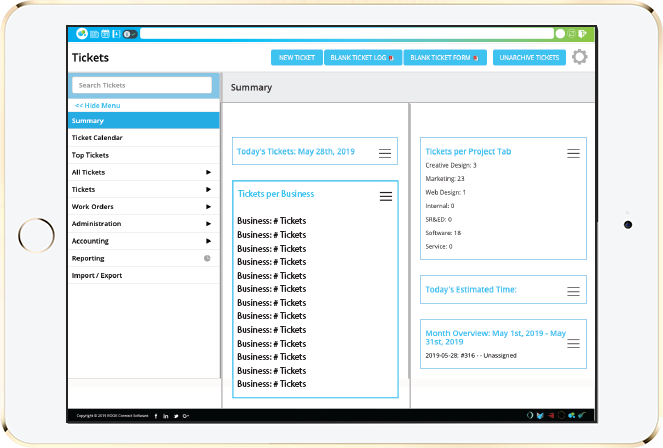Click the Twitter icon in footer

tap(176, 416)
